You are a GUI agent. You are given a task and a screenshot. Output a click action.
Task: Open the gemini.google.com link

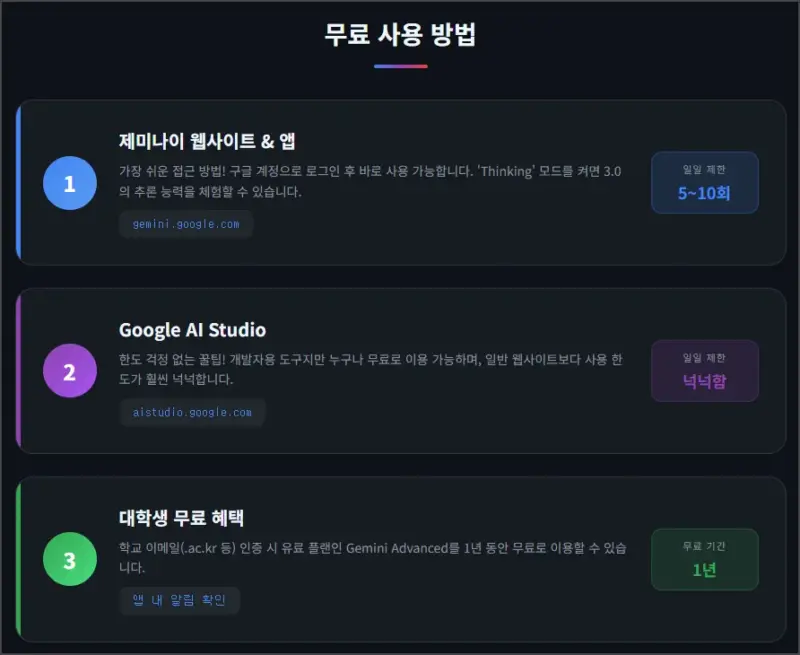(x=186, y=224)
